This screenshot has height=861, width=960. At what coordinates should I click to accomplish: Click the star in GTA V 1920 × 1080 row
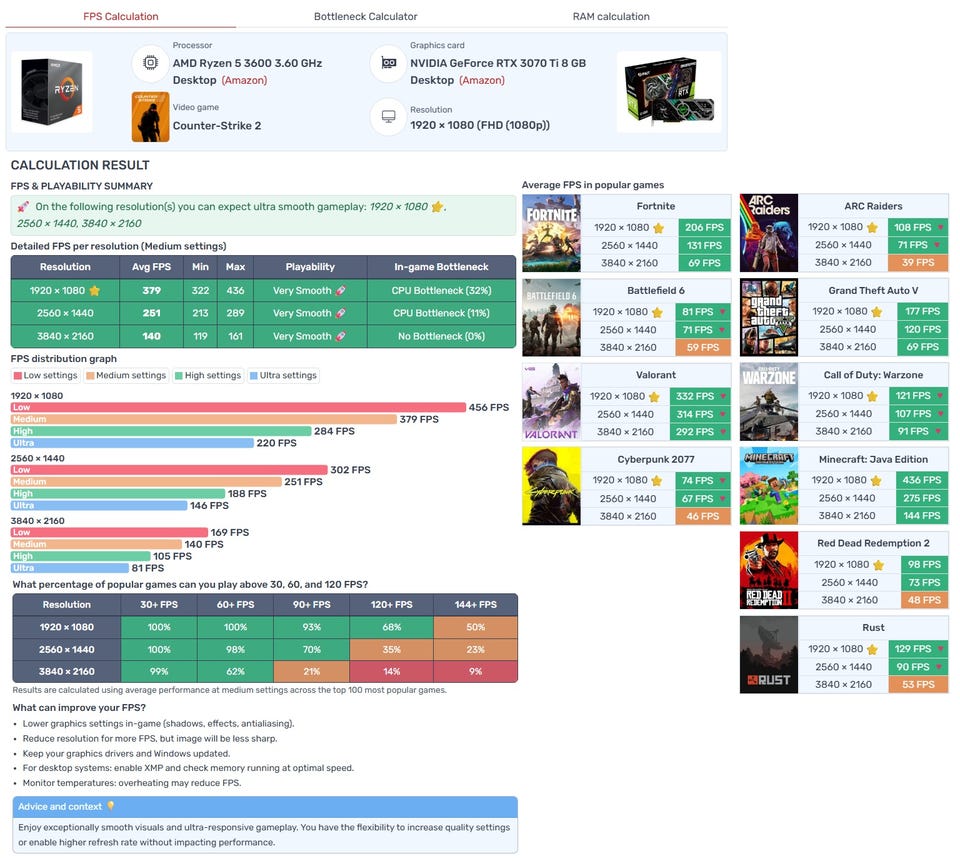877,312
